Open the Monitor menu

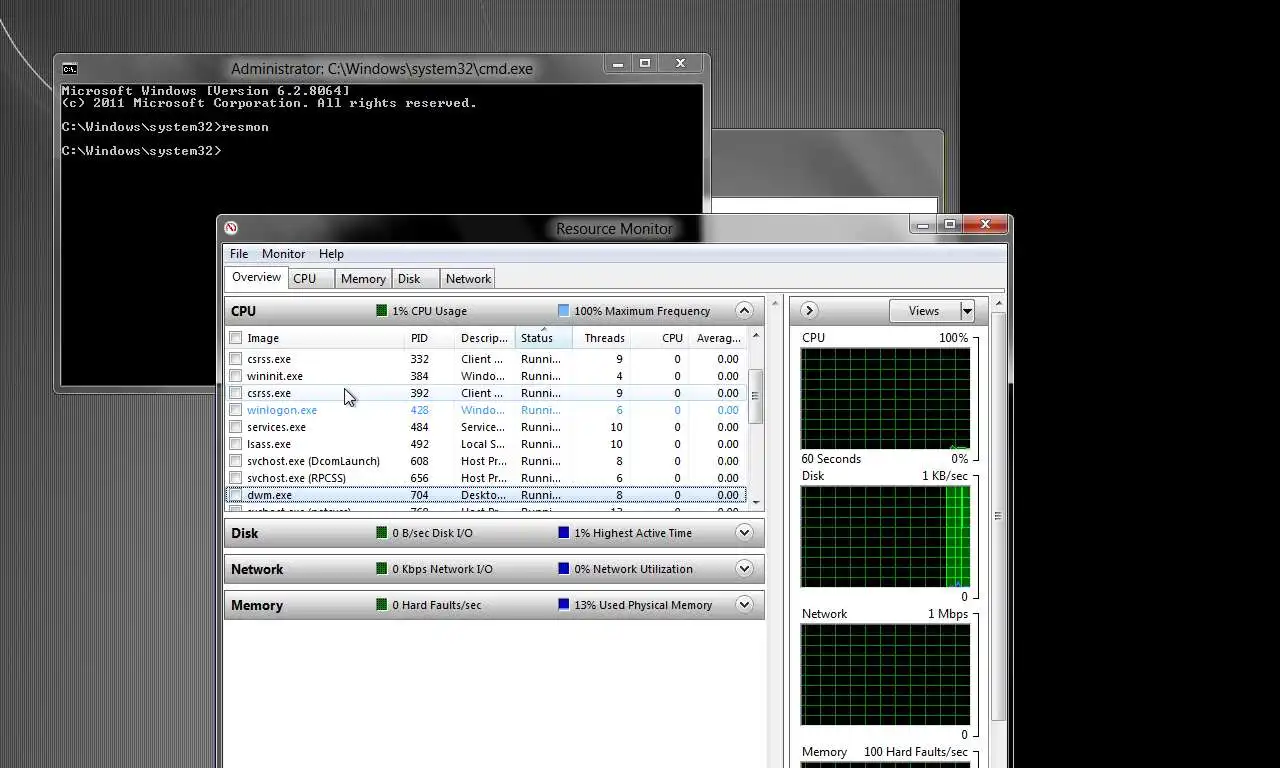click(x=283, y=254)
